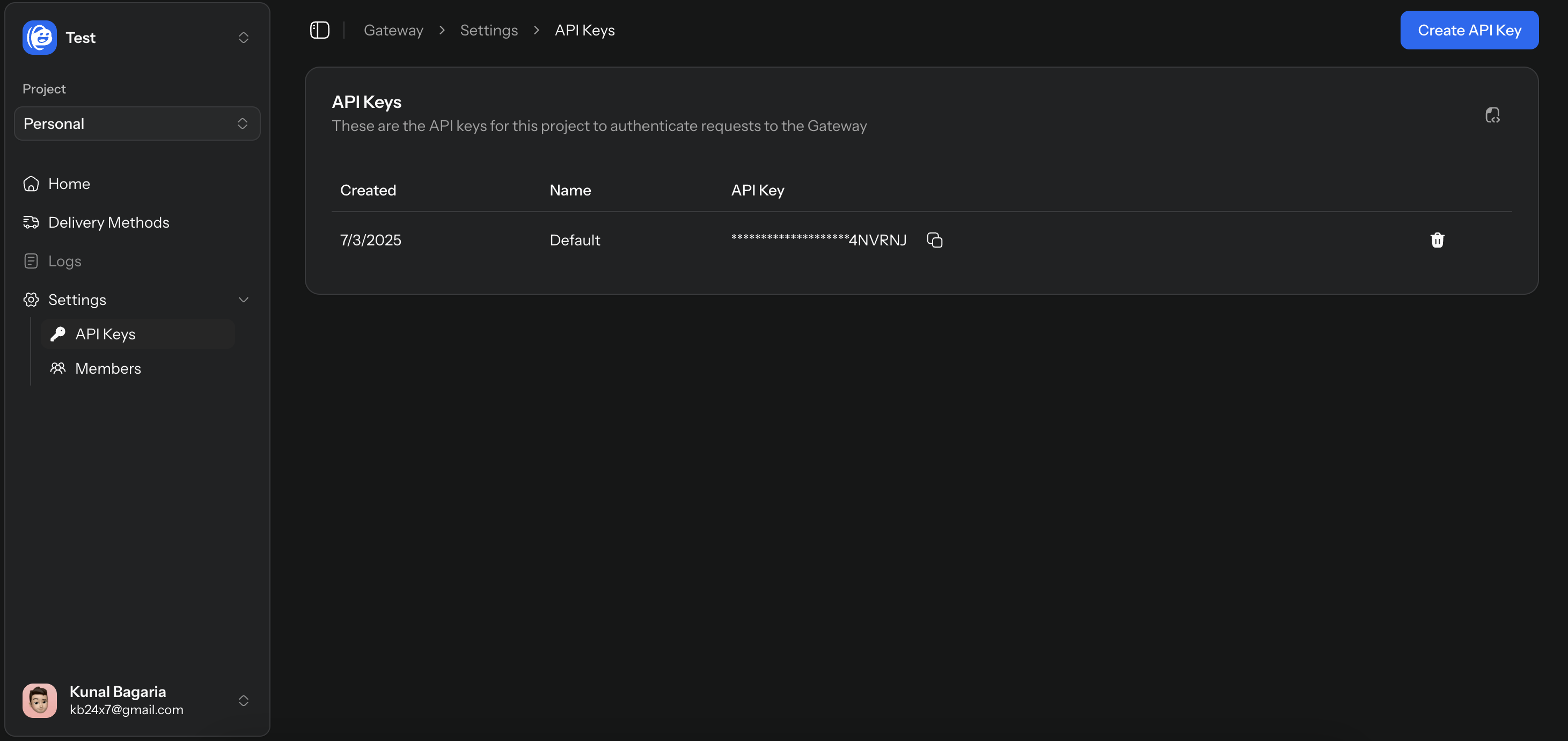The height and width of the screenshot is (741, 1568).
Task: Click the Home house icon
Action: [x=31, y=184]
